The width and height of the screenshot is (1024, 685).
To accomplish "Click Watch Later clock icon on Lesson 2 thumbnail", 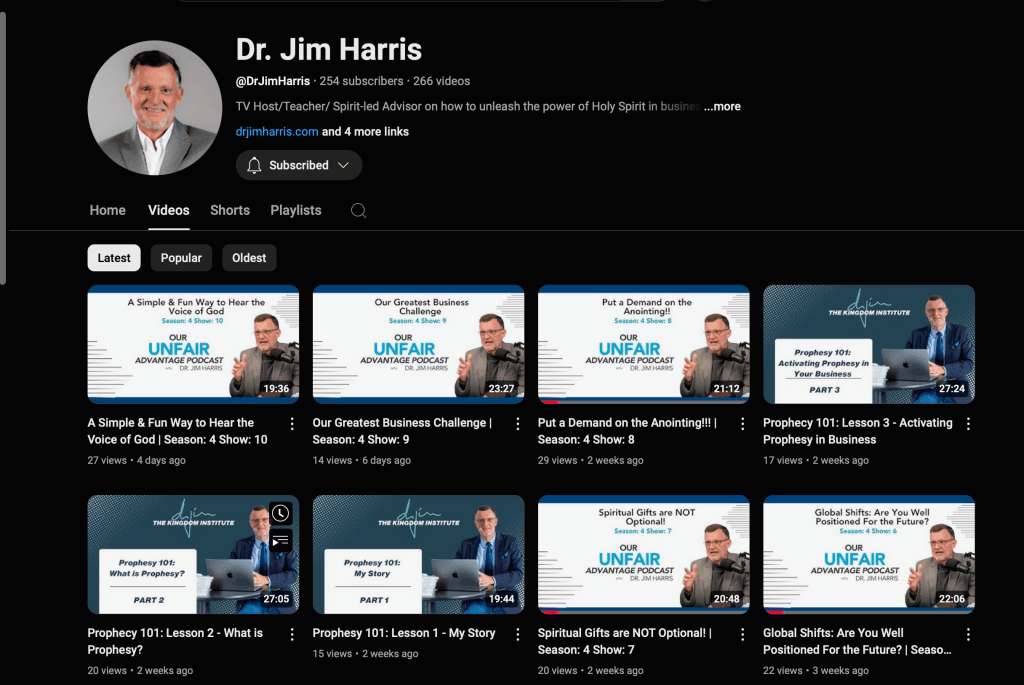I will (x=281, y=513).
